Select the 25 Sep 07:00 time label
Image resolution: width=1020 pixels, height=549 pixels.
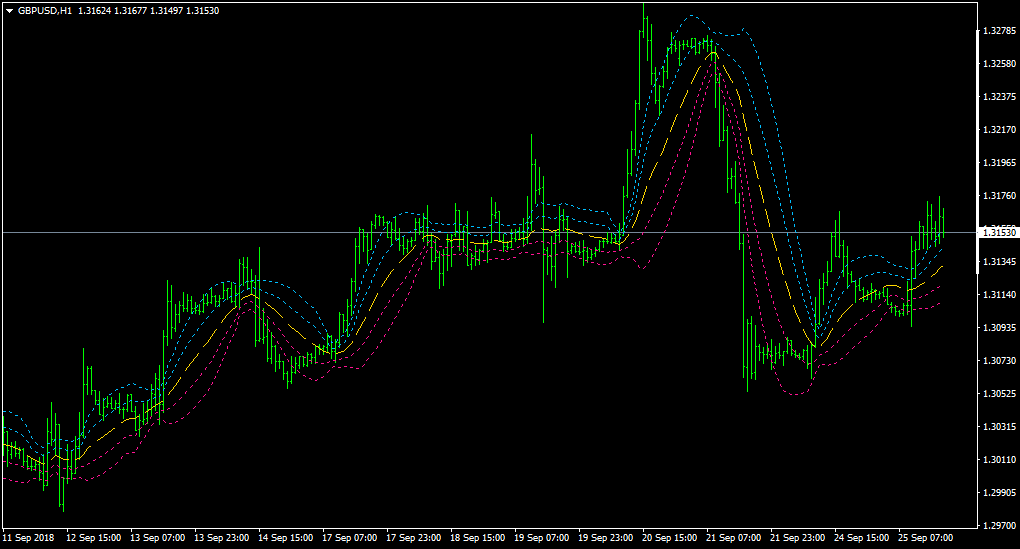926,538
